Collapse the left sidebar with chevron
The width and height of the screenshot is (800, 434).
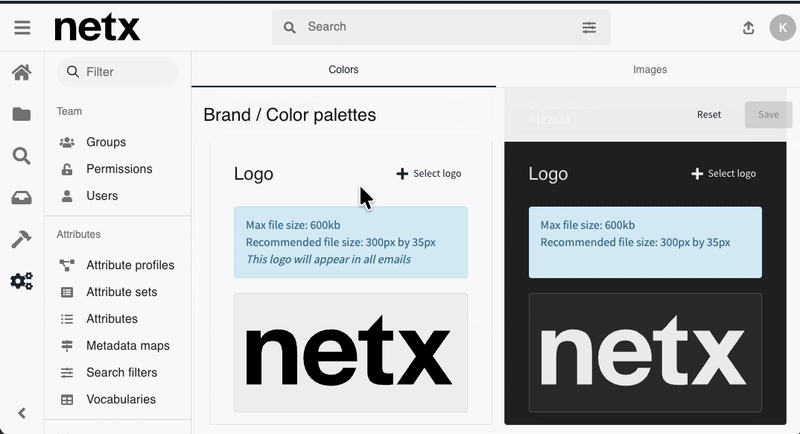pos(21,413)
